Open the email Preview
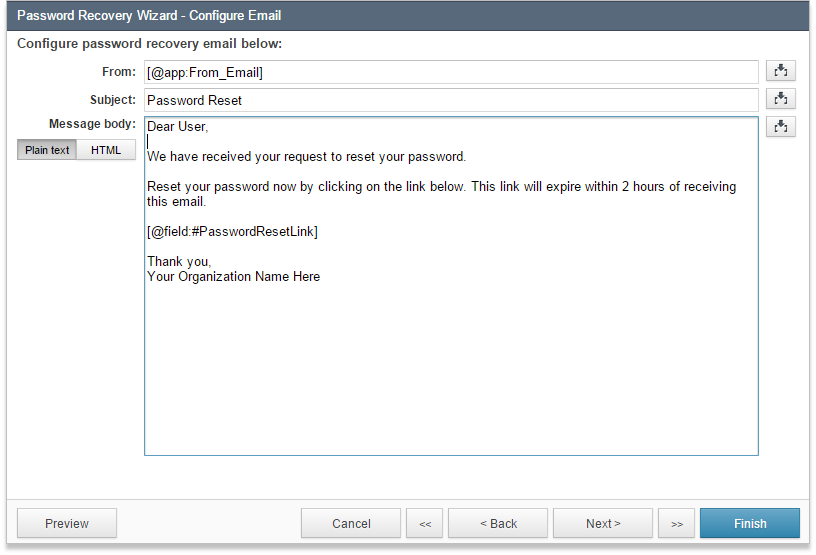The height and width of the screenshot is (555, 816). 67,523
